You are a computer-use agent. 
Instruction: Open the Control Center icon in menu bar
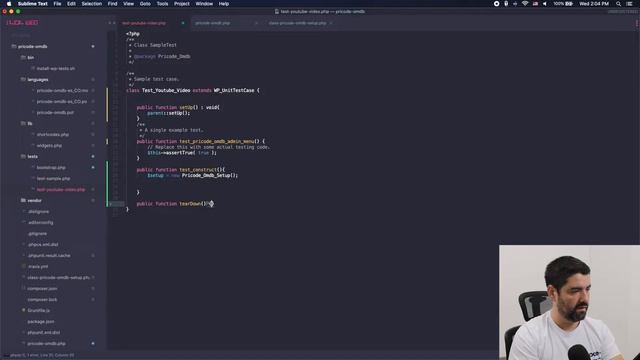pos(629,4)
